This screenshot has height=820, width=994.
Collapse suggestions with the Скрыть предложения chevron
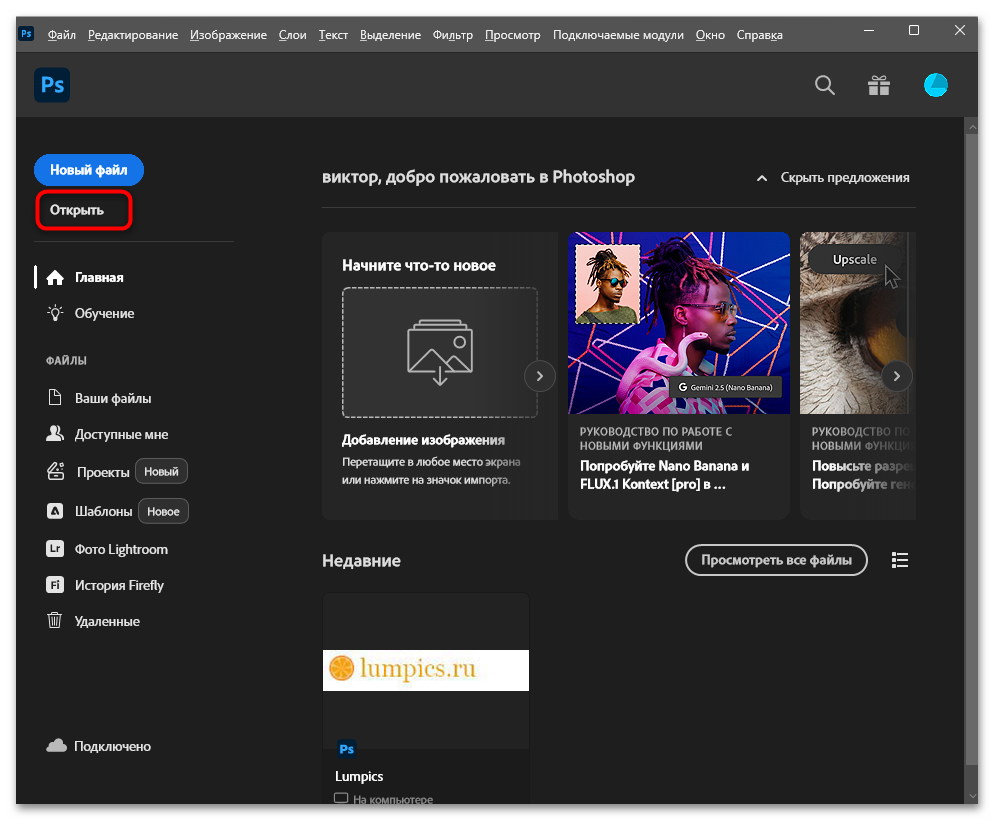point(762,177)
